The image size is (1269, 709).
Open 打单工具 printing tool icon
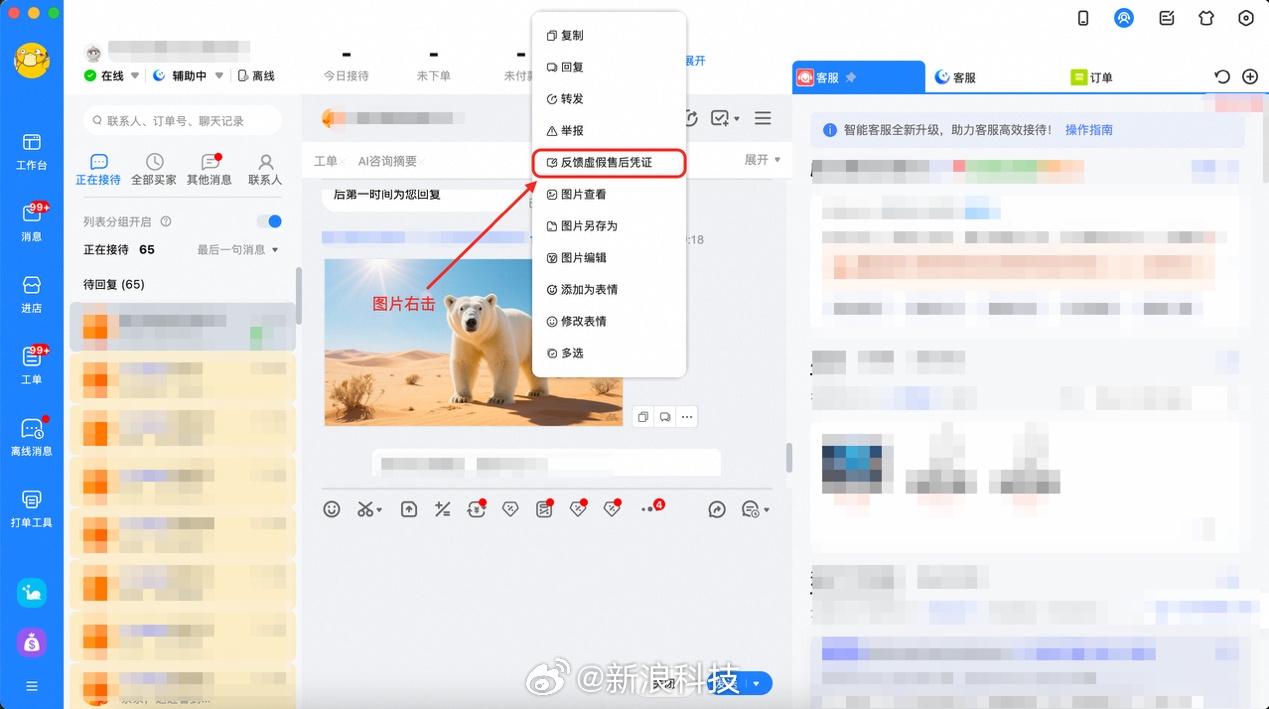pos(32,508)
